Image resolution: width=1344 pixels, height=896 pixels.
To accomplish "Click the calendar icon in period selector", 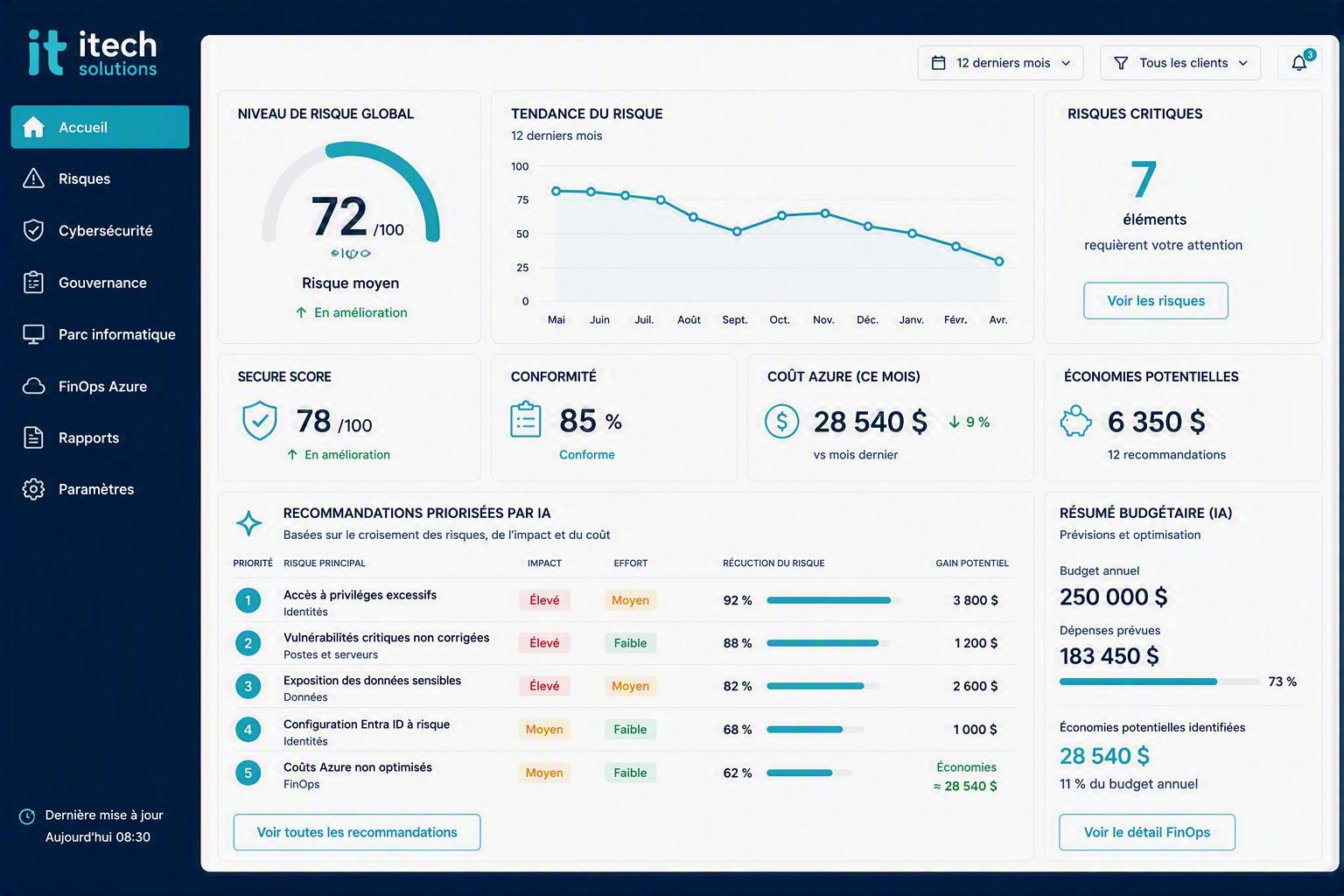I will [x=938, y=63].
